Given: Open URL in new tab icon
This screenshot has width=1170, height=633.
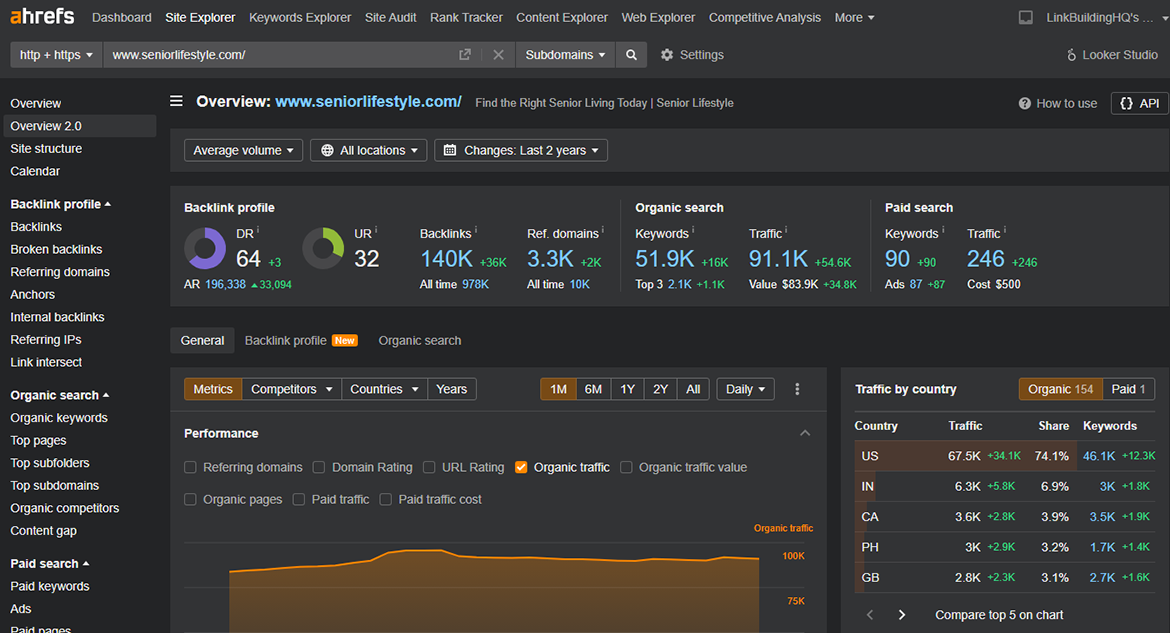Looking at the screenshot, I should pos(465,54).
